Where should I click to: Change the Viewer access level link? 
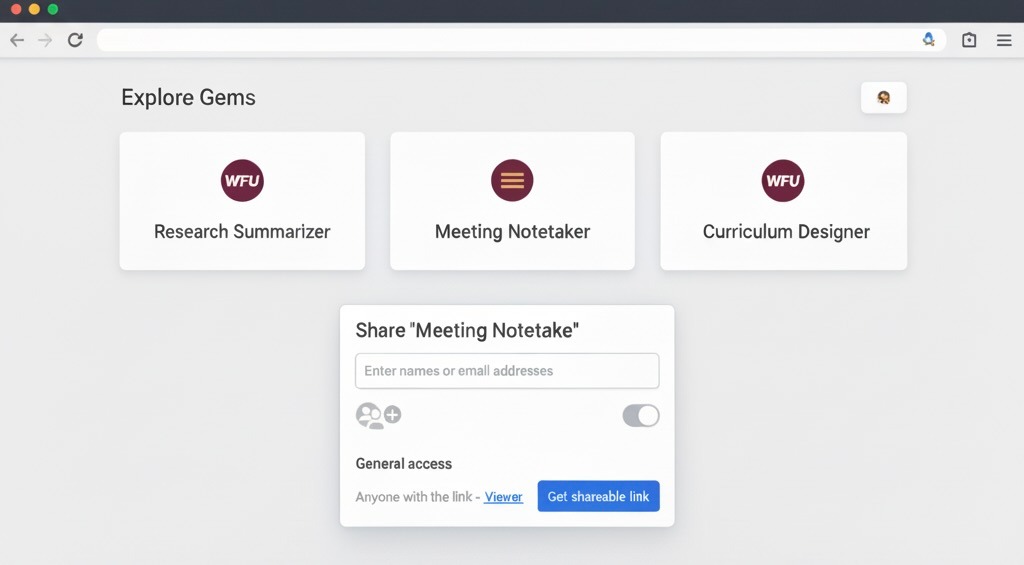503,497
